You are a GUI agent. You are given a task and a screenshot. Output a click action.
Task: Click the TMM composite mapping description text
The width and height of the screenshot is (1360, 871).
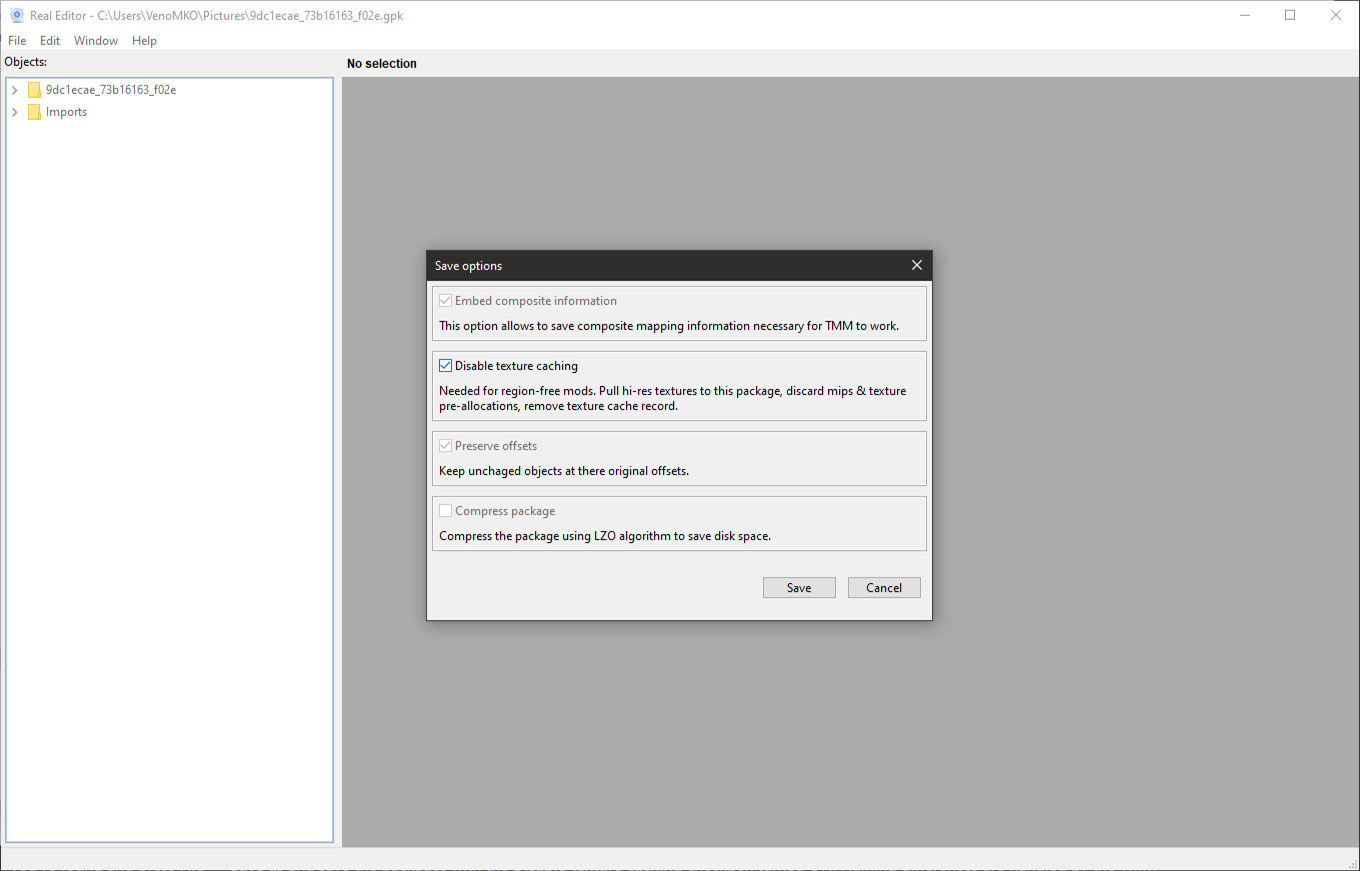669,326
